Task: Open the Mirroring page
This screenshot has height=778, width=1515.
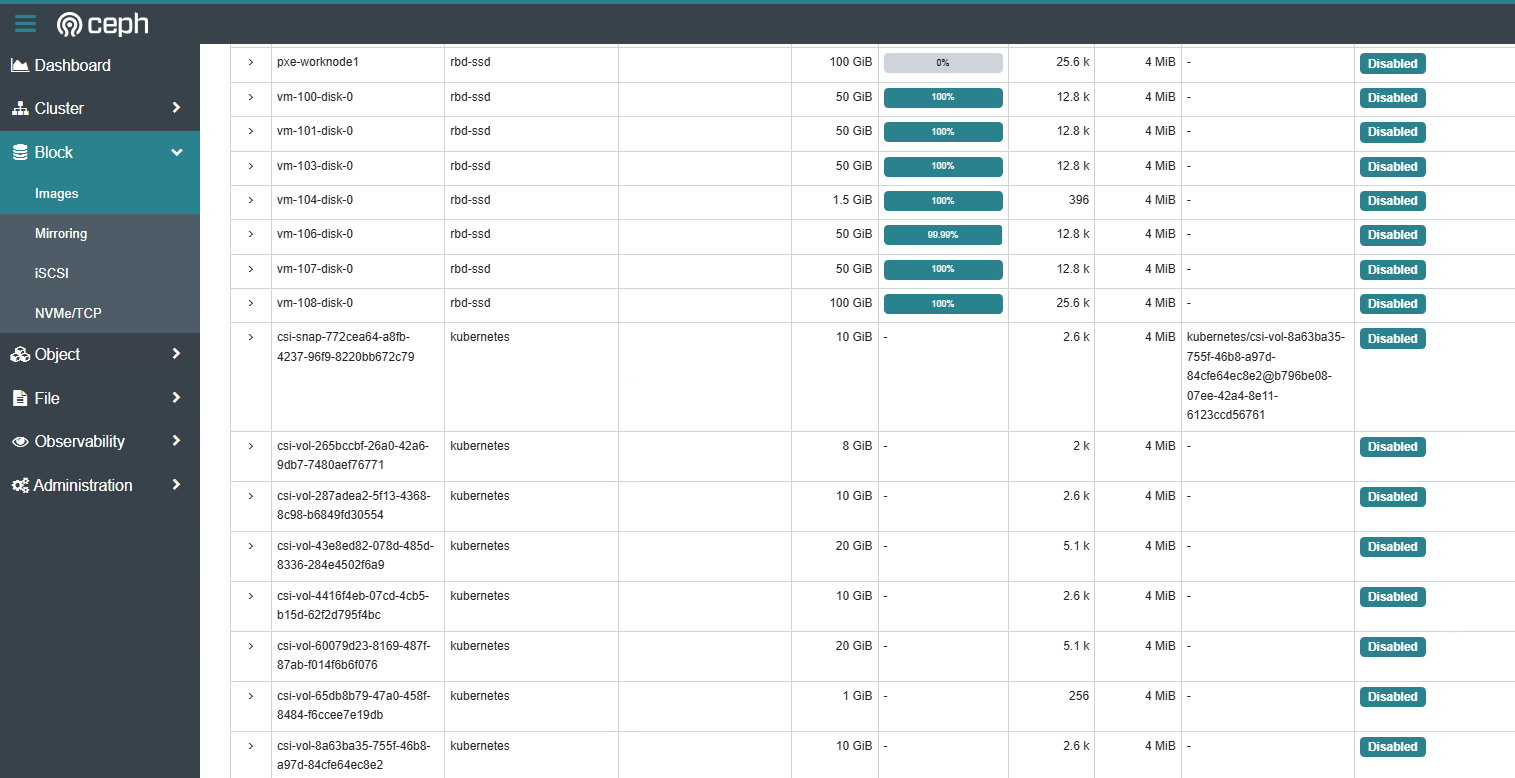Action: pos(61,233)
